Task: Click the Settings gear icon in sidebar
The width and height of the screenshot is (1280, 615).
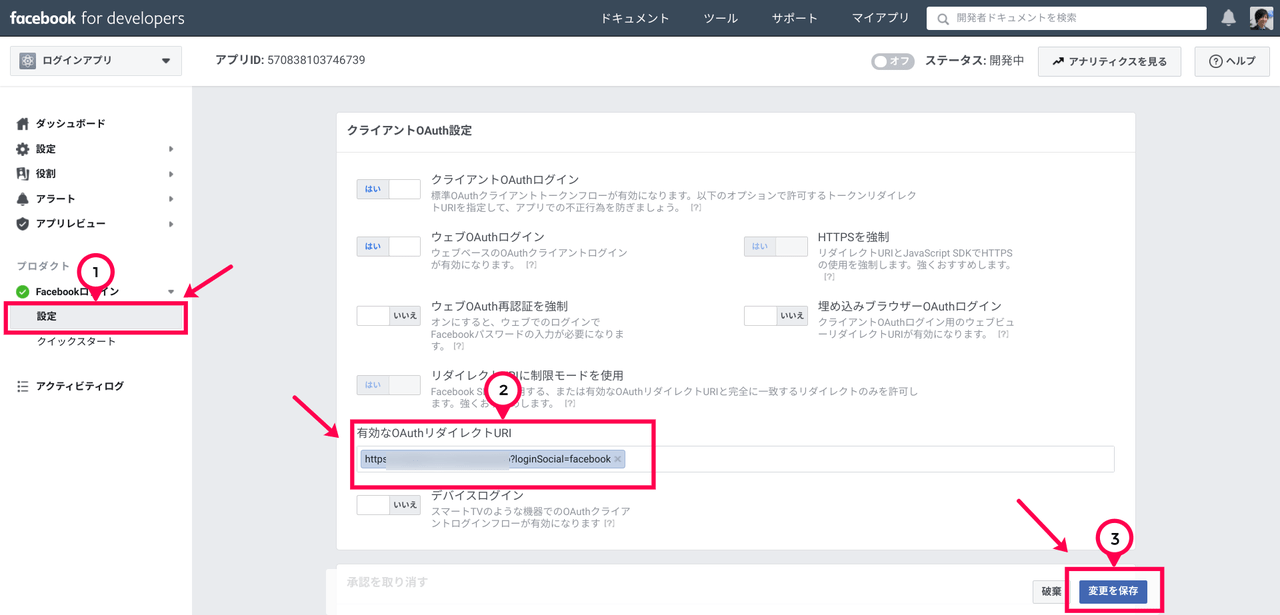Action: point(23,149)
